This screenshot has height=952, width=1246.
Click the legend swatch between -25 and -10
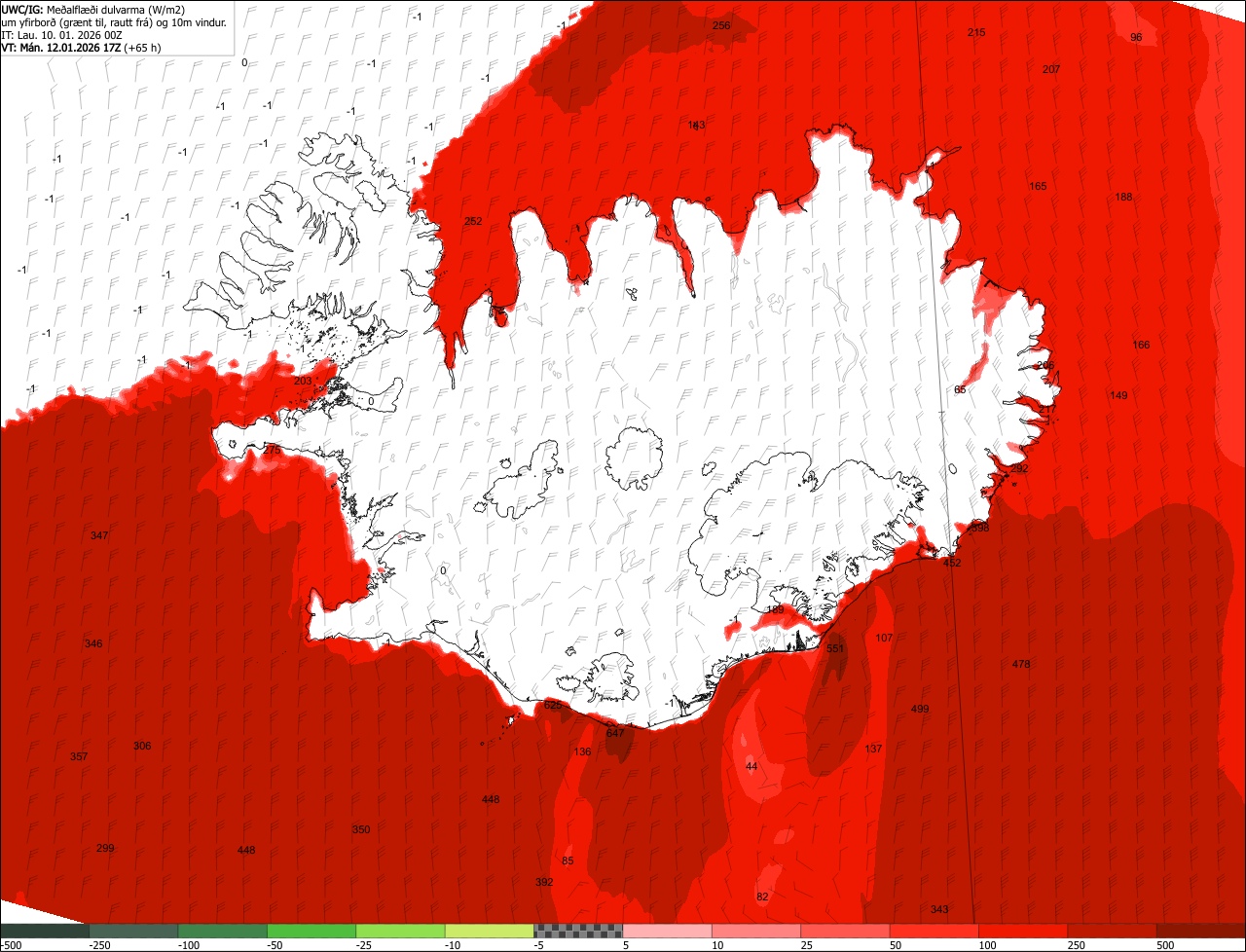coord(400,931)
